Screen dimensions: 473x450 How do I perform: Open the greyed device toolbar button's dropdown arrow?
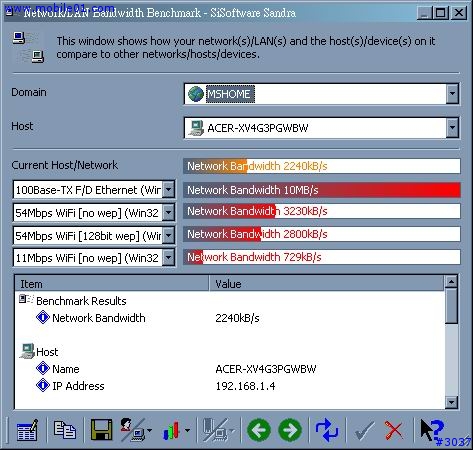click(232, 430)
